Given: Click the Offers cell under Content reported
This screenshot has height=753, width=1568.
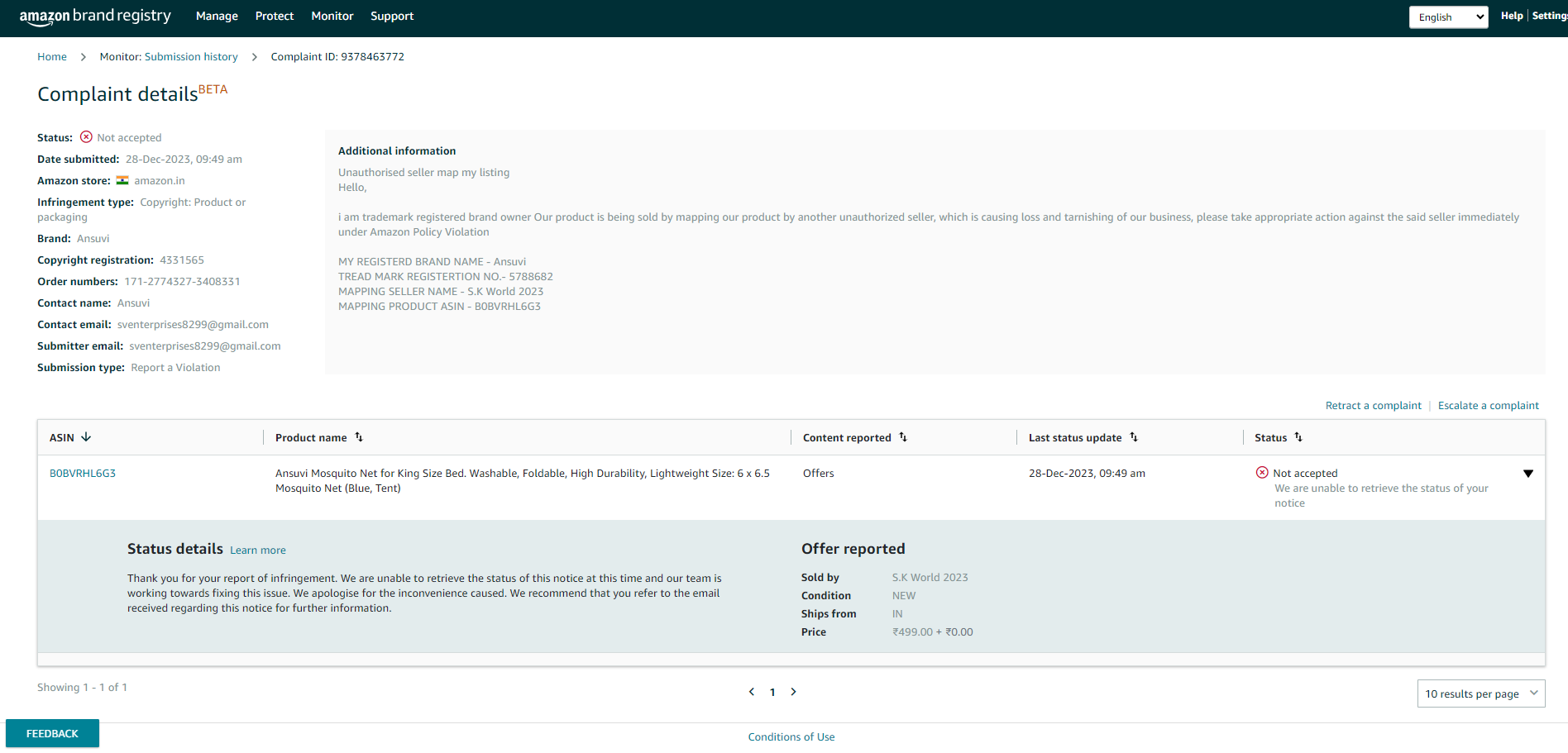Looking at the screenshot, I should coord(819,474).
